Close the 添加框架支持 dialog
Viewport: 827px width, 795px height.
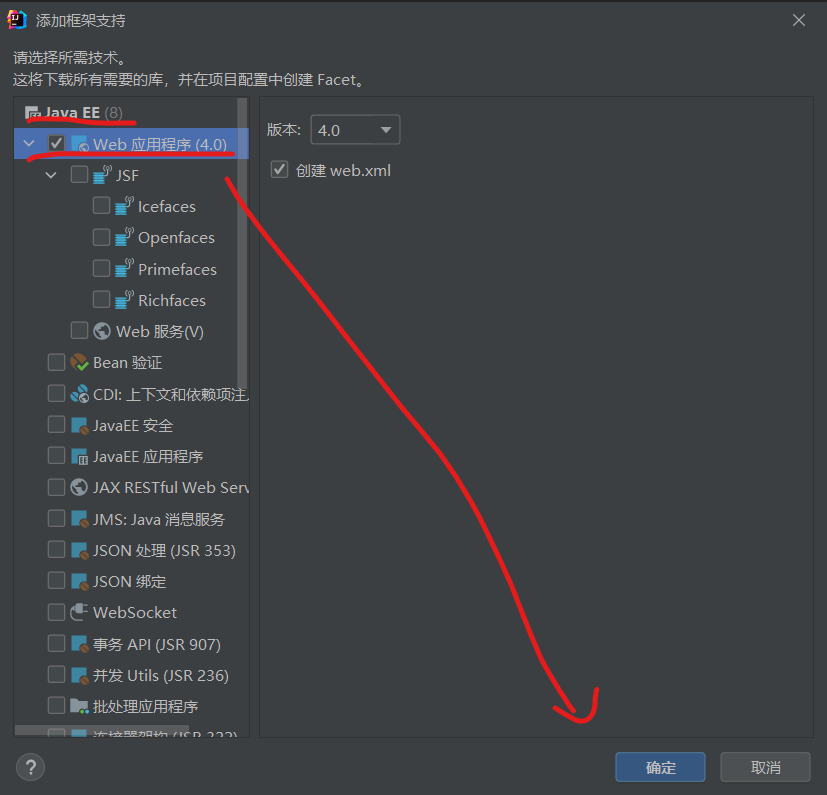[799, 20]
